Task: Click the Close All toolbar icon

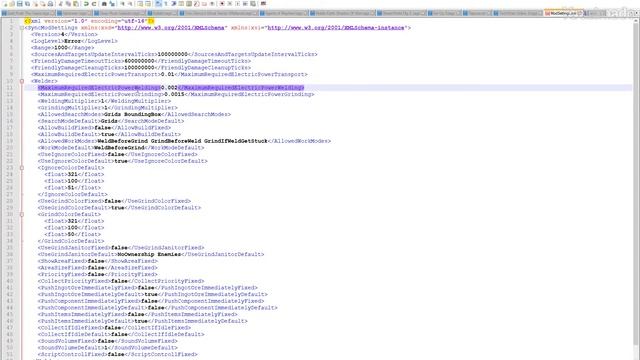Action: point(42,4)
